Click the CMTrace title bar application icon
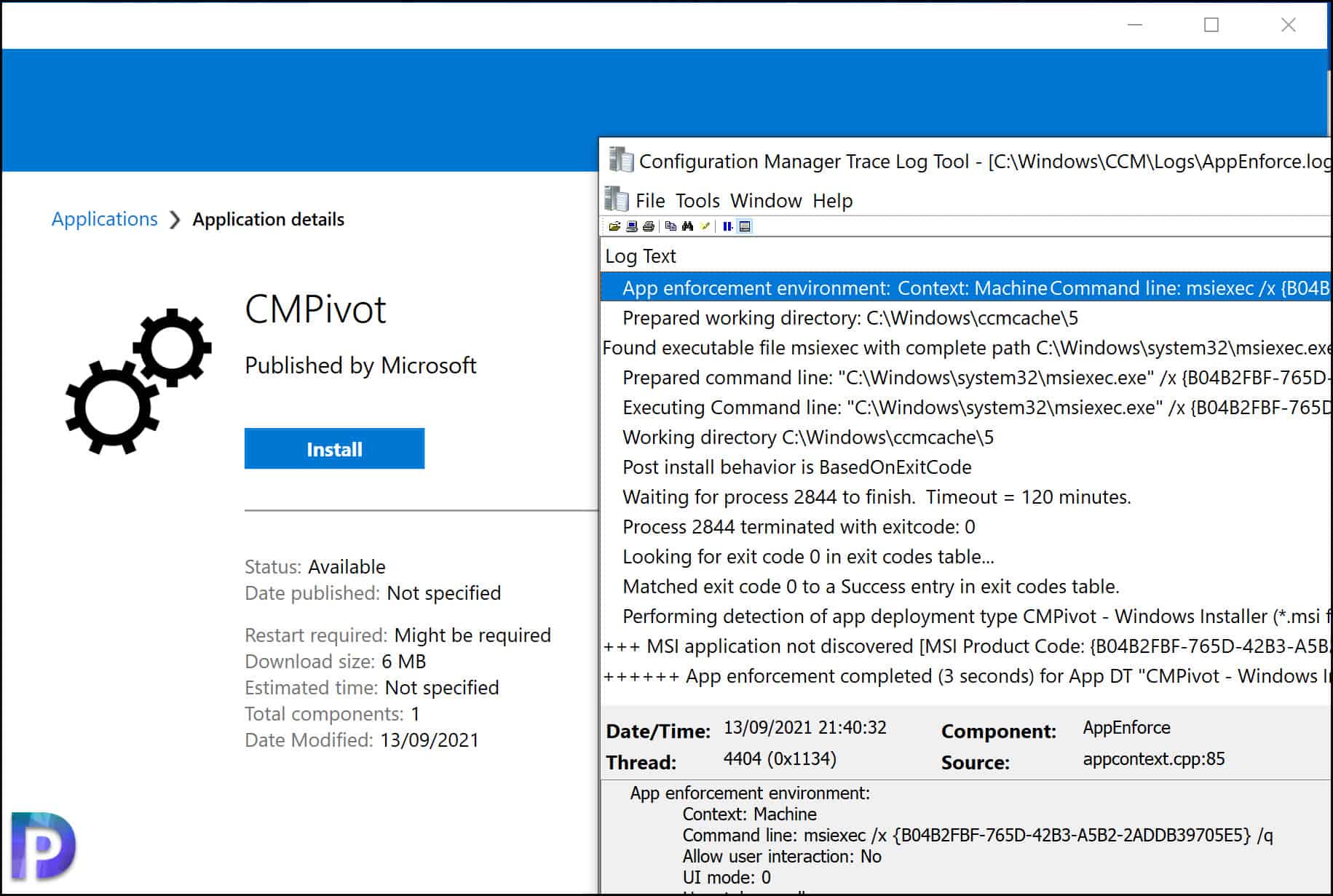Viewport: 1333px width, 896px height. [x=621, y=160]
